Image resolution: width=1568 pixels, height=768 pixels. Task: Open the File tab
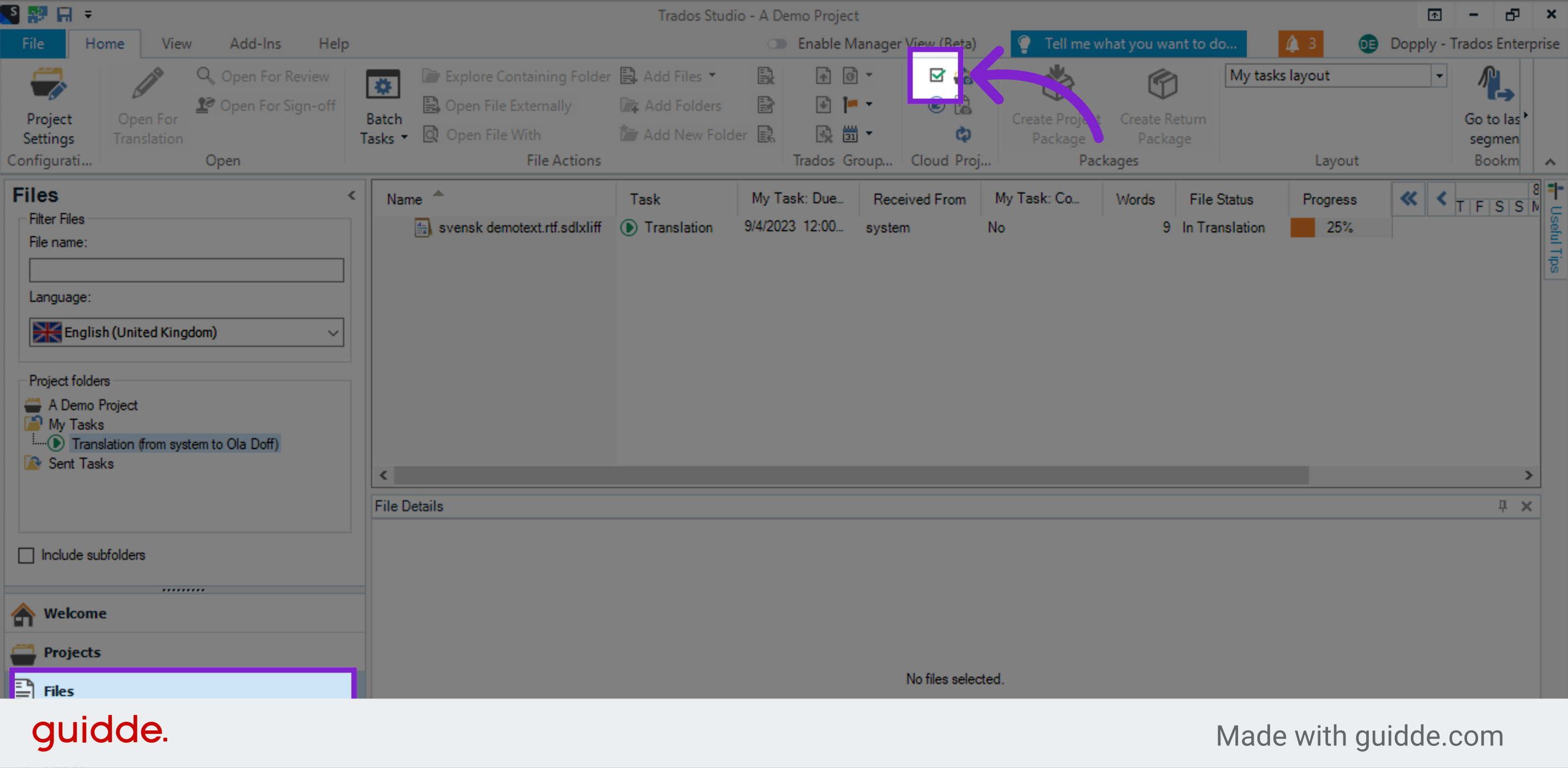[x=33, y=44]
